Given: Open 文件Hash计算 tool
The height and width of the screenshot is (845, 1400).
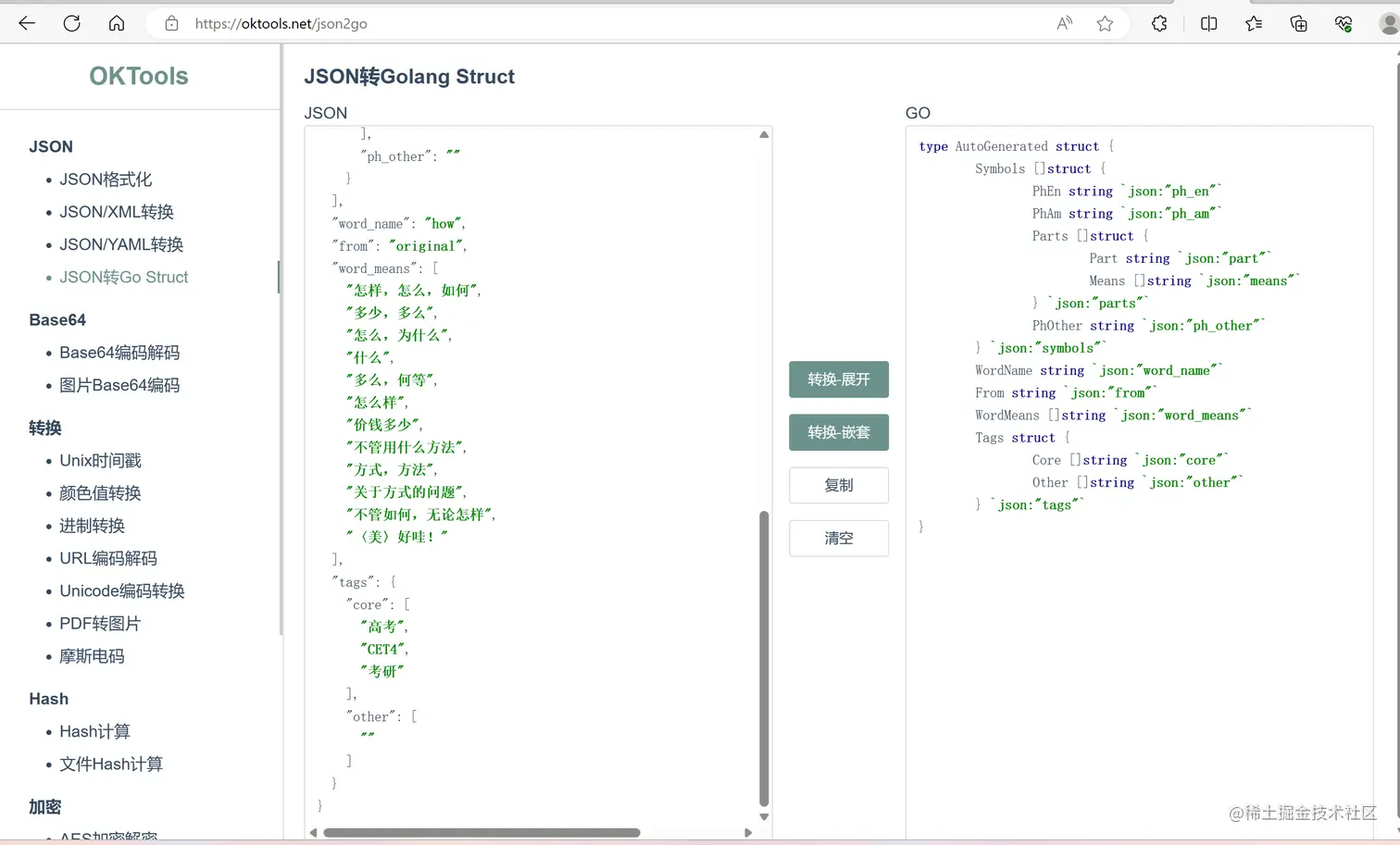Looking at the screenshot, I should click(111, 764).
